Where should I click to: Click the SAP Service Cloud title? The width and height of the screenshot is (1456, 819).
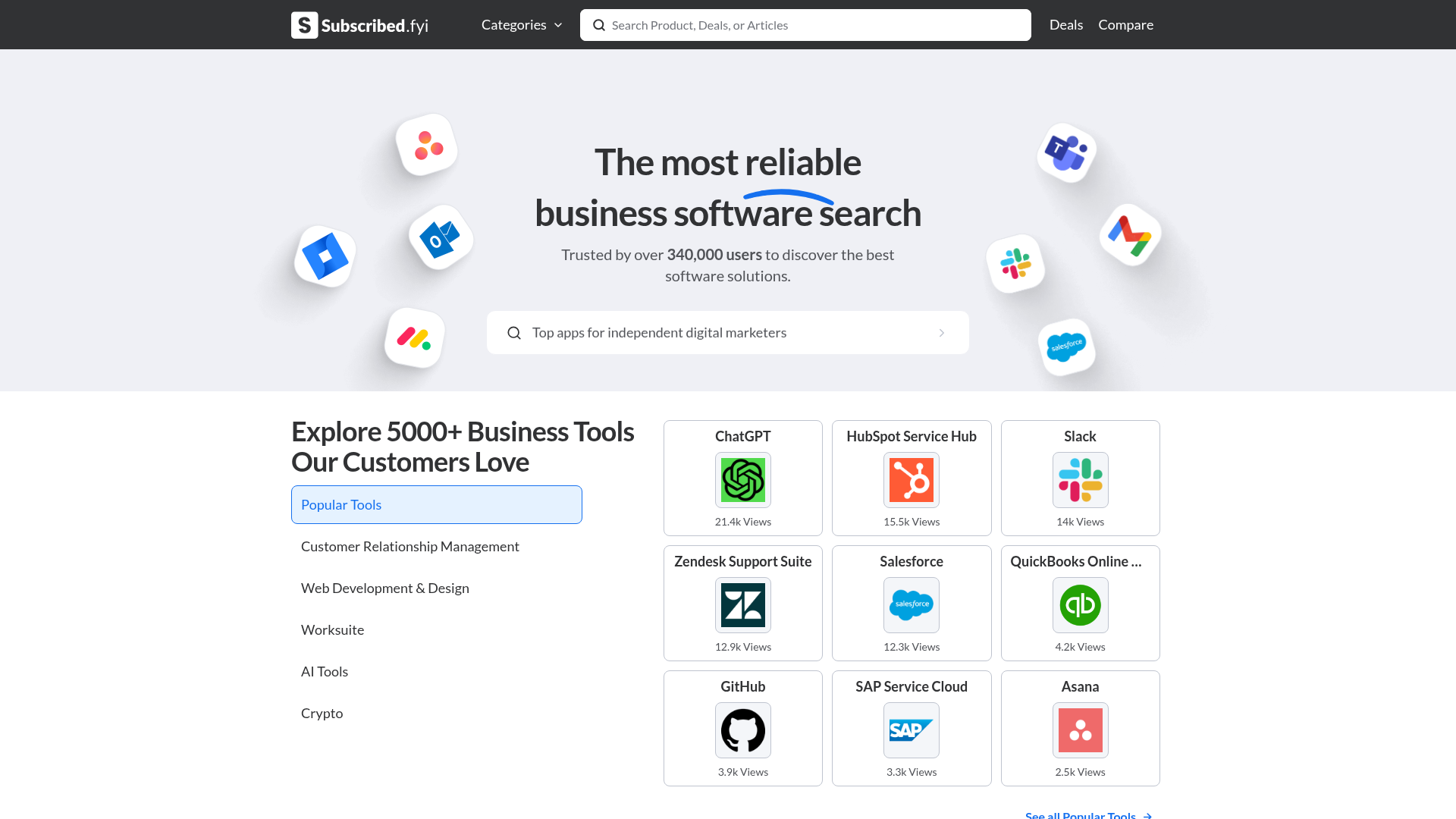click(912, 686)
